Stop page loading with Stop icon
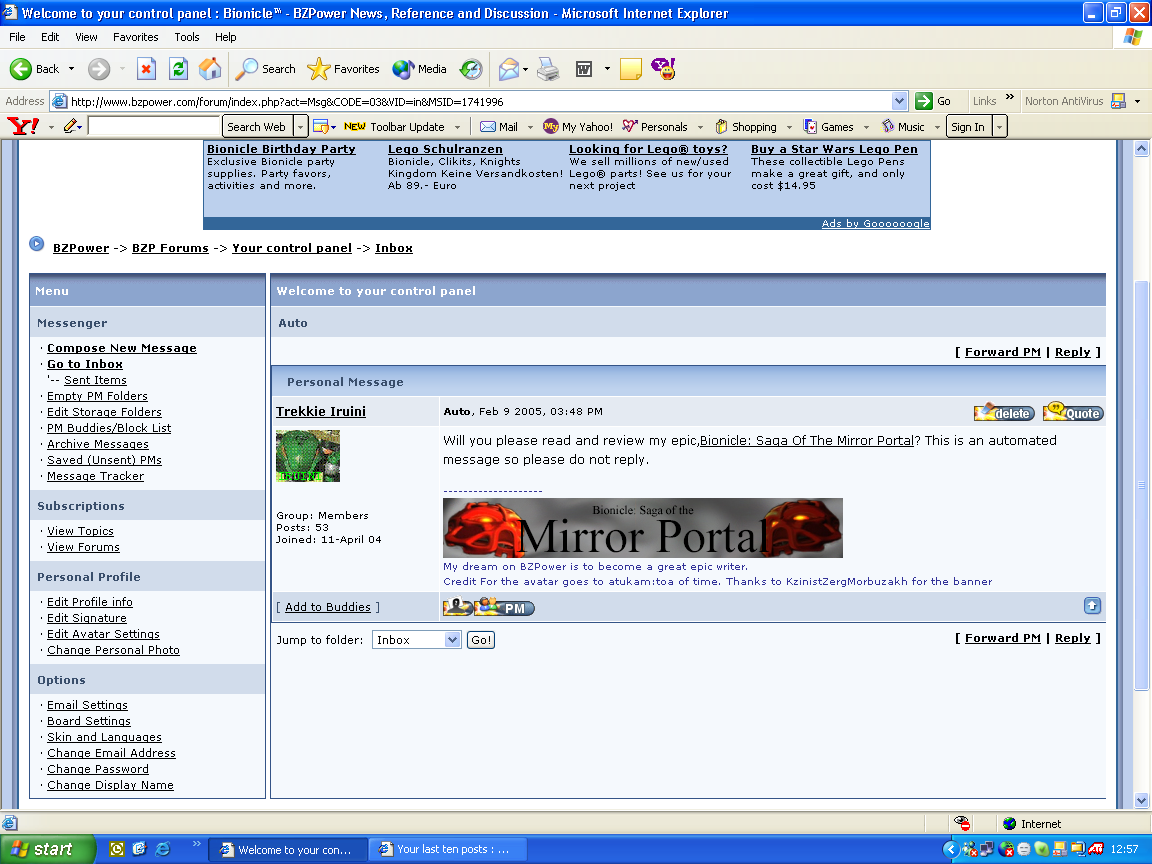The width and height of the screenshot is (1152, 864). pos(146,69)
